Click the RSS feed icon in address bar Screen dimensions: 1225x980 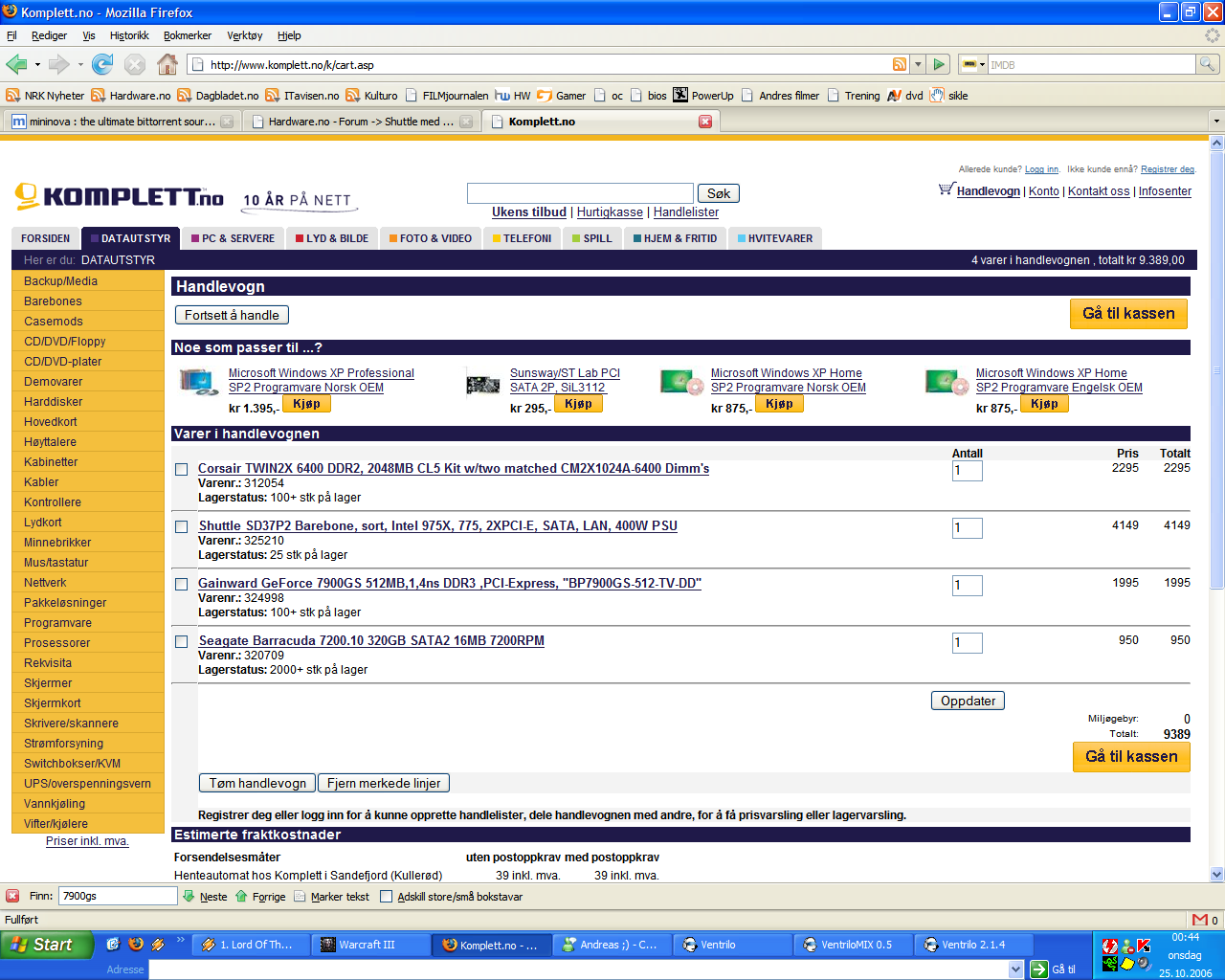900,64
